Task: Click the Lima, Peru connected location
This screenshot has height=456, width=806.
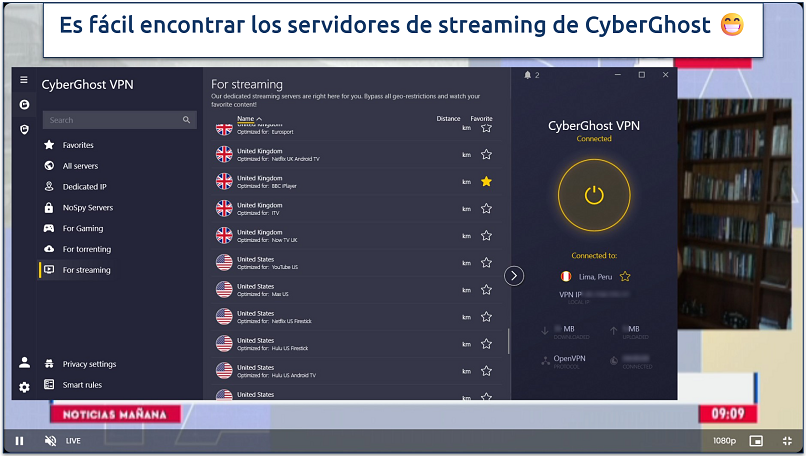Action: [x=595, y=277]
